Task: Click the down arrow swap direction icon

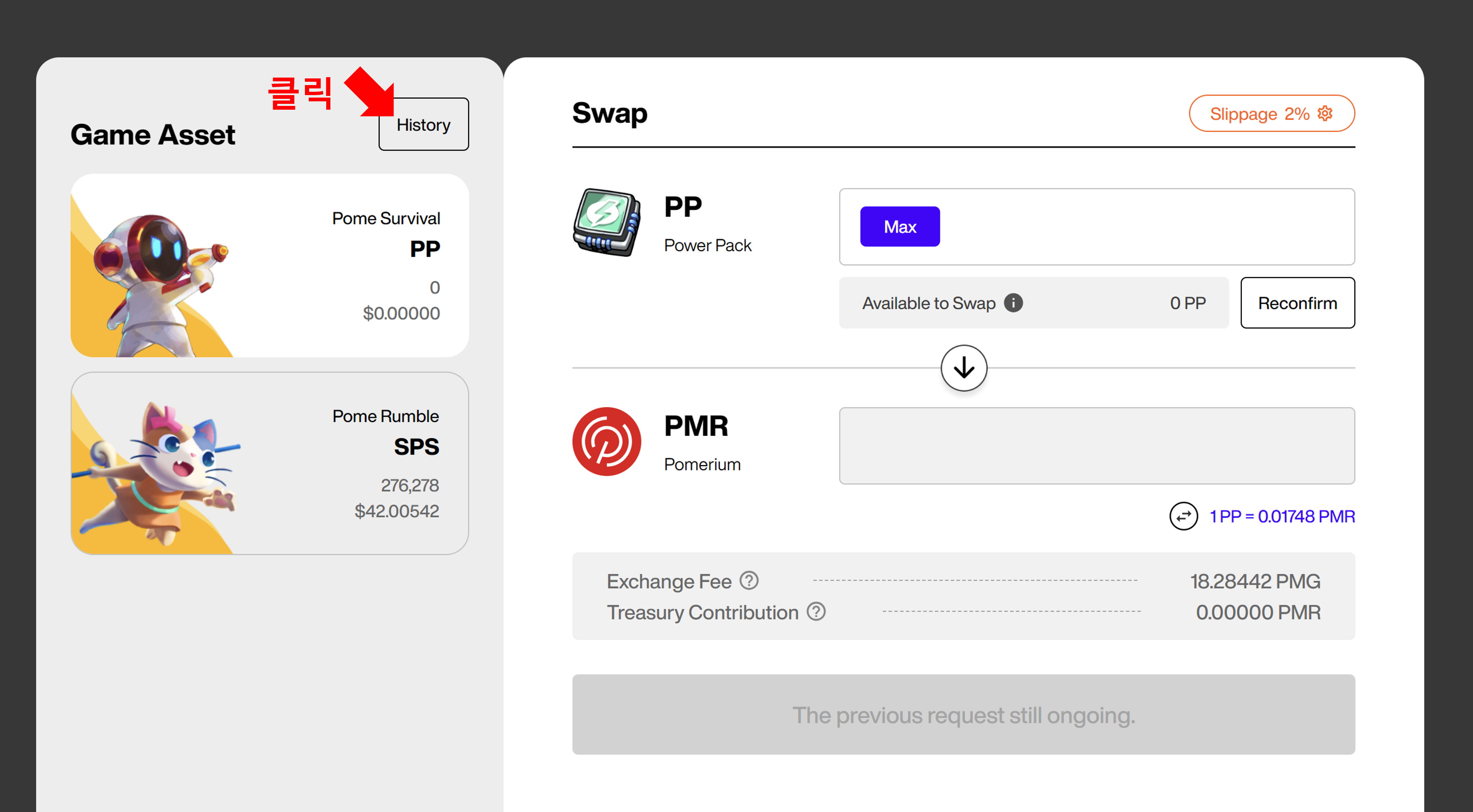Action: [x=964, y=368]
